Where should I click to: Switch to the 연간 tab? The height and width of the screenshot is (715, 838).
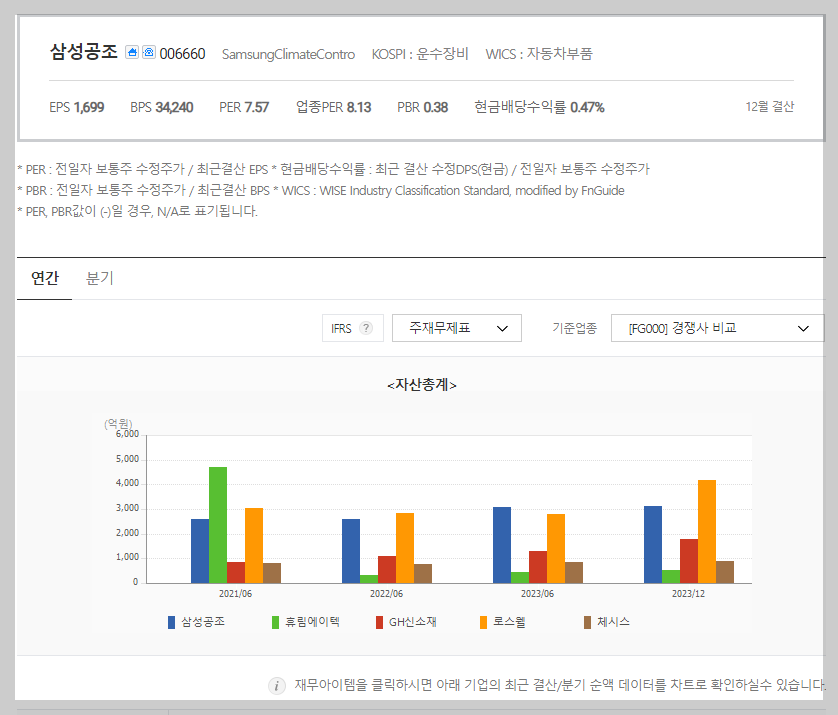click(x=45, y=278)
